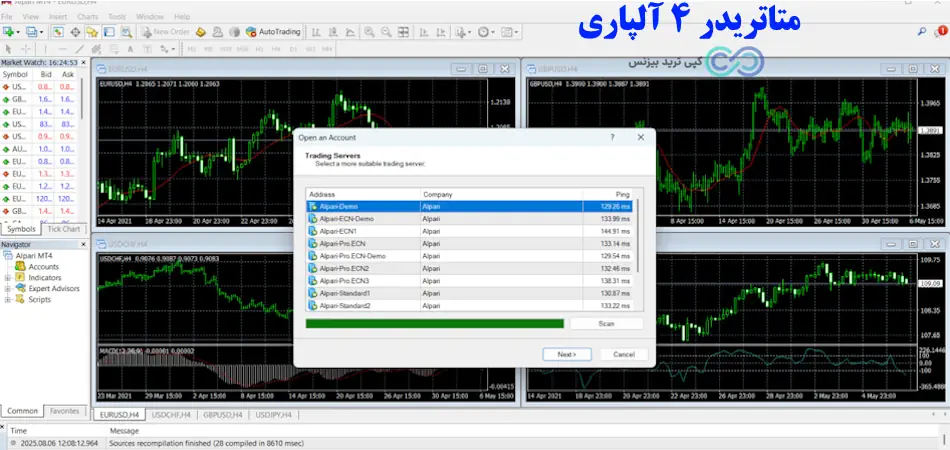Click the dialog help question mark
Screen dimensions: 950x450
[613, 137]
